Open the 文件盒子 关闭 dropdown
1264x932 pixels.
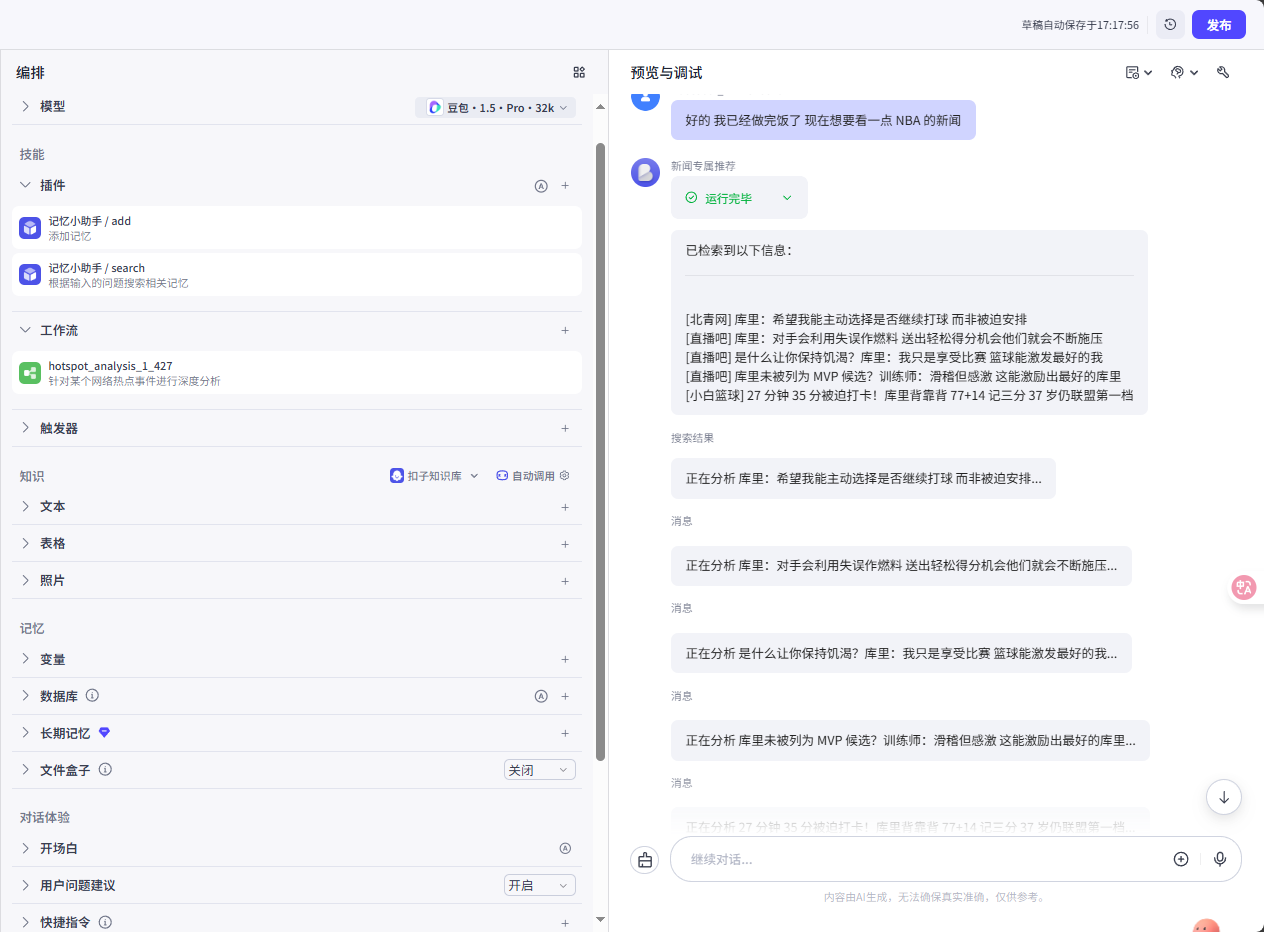click(x=540, y=770)
